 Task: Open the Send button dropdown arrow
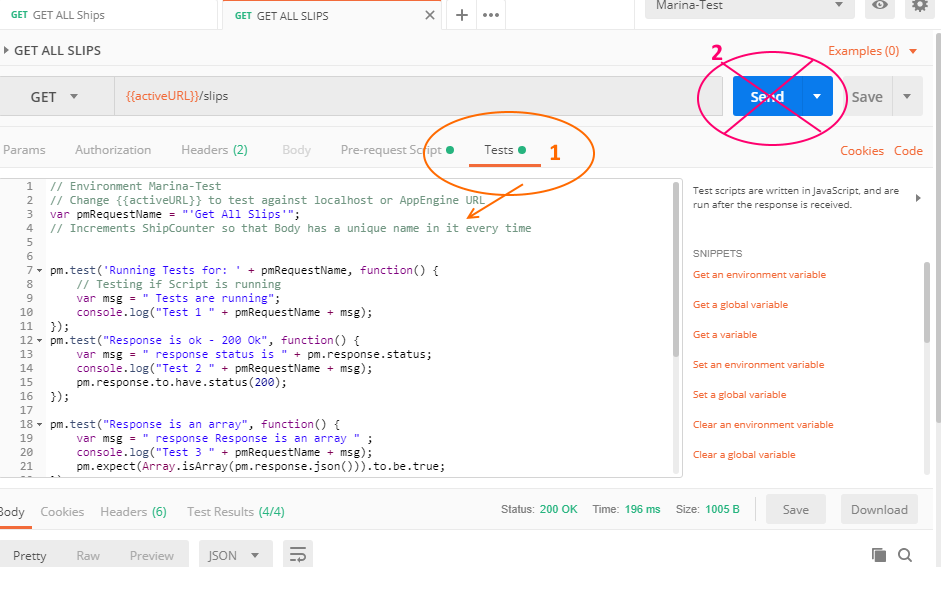click(817, 96)
